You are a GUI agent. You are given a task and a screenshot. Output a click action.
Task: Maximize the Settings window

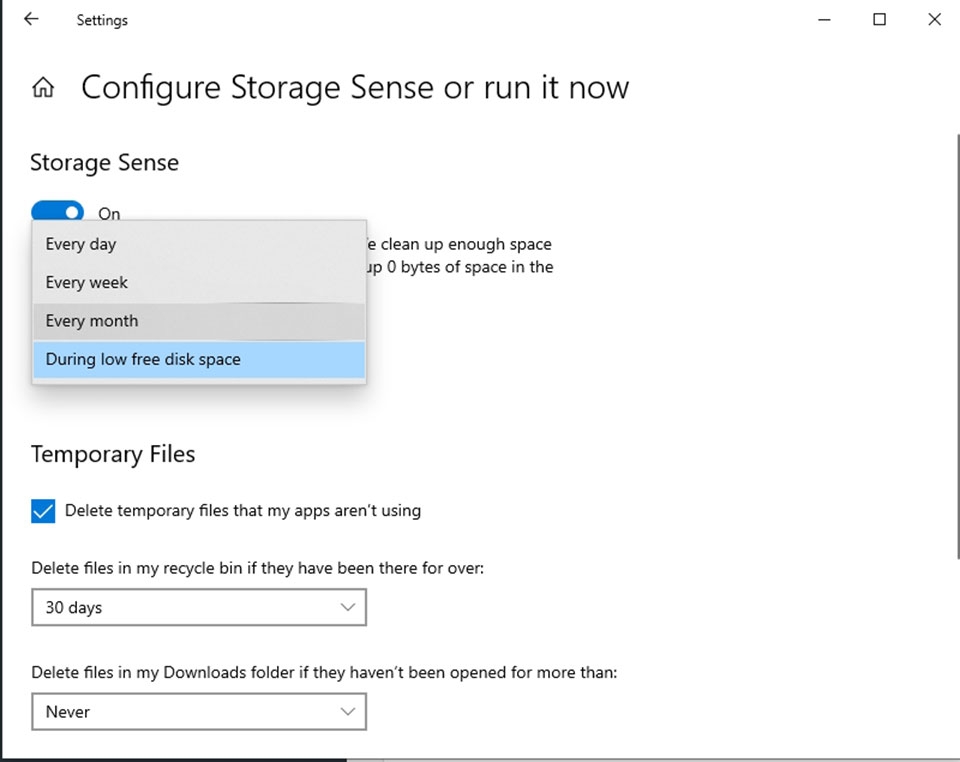coord(879,19)
